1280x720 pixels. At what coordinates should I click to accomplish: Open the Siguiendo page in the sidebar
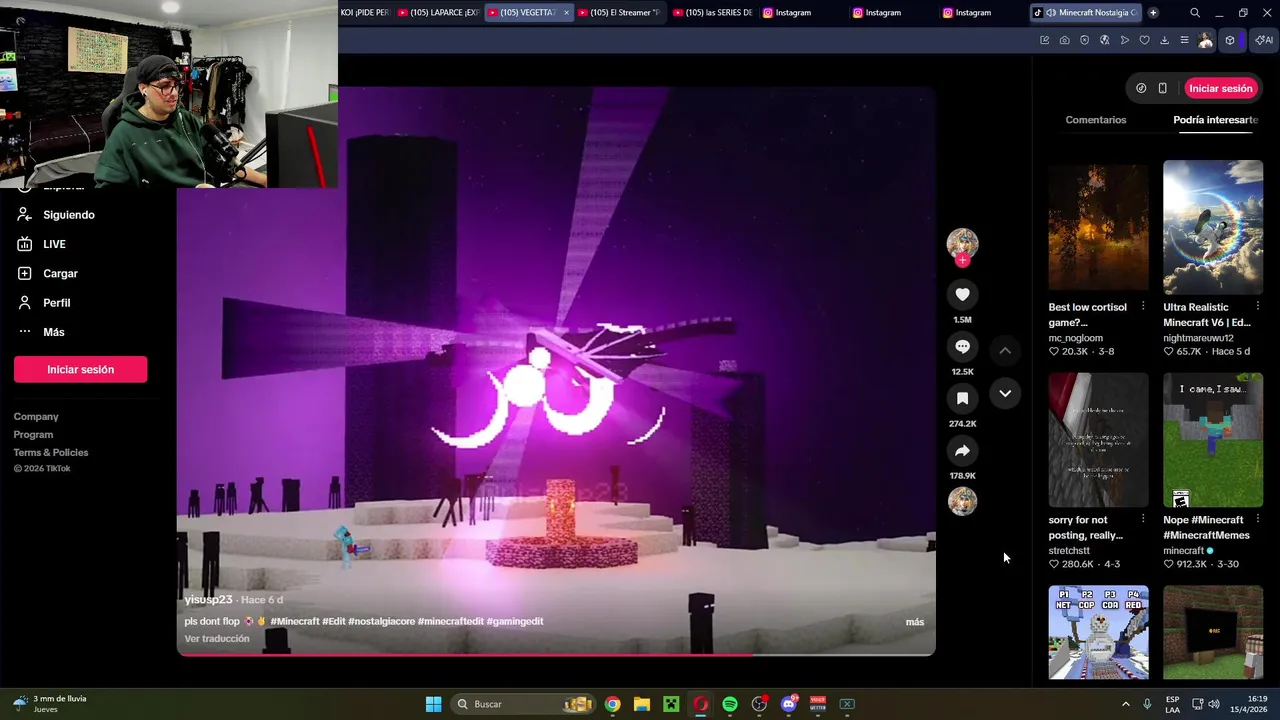[x=69, y=215]
